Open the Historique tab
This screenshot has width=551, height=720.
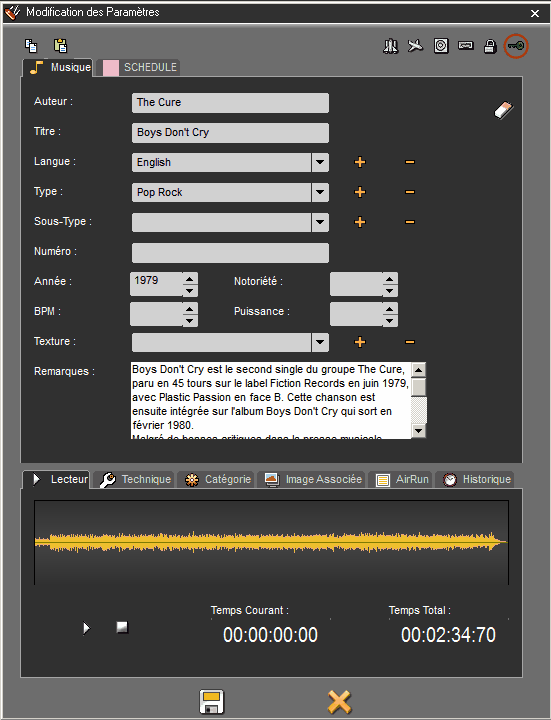477,479
